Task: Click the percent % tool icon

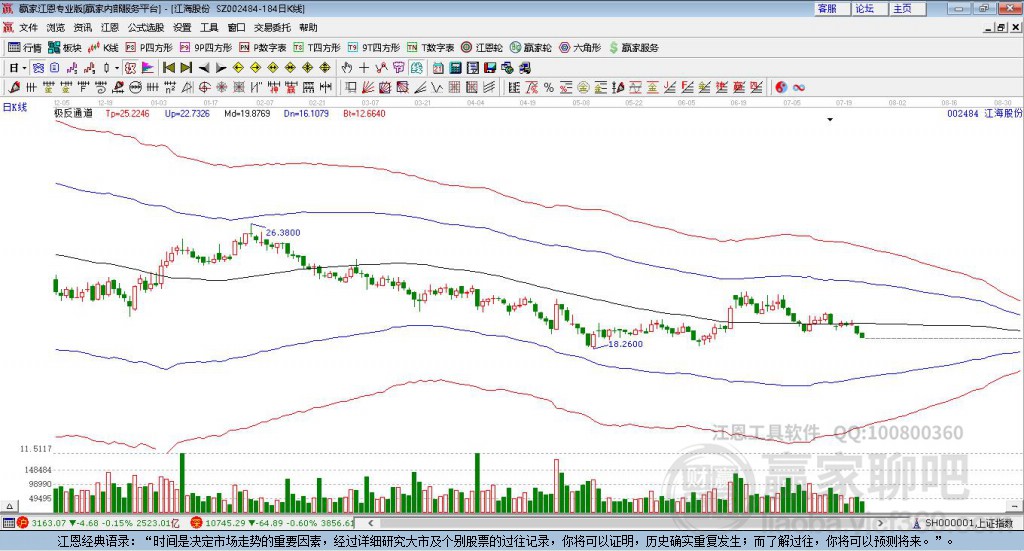Action: pos(549,87)
